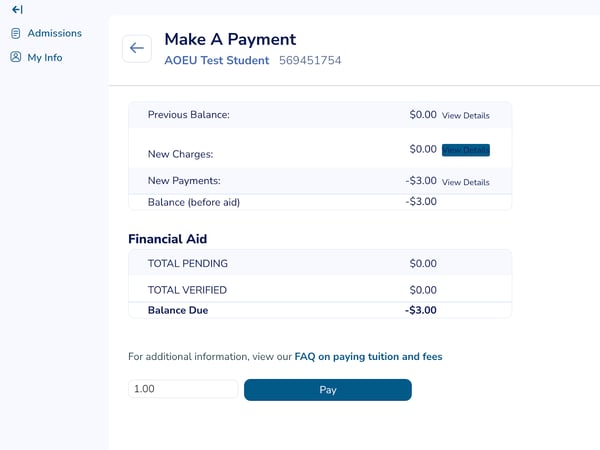Click the TOTAL PENDING row

[x=320, y=263]
